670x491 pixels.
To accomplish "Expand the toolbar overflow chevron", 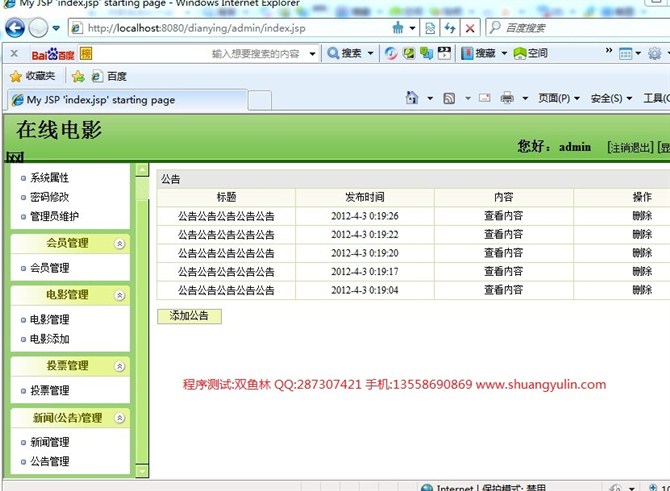I will [x=609, y=50].
